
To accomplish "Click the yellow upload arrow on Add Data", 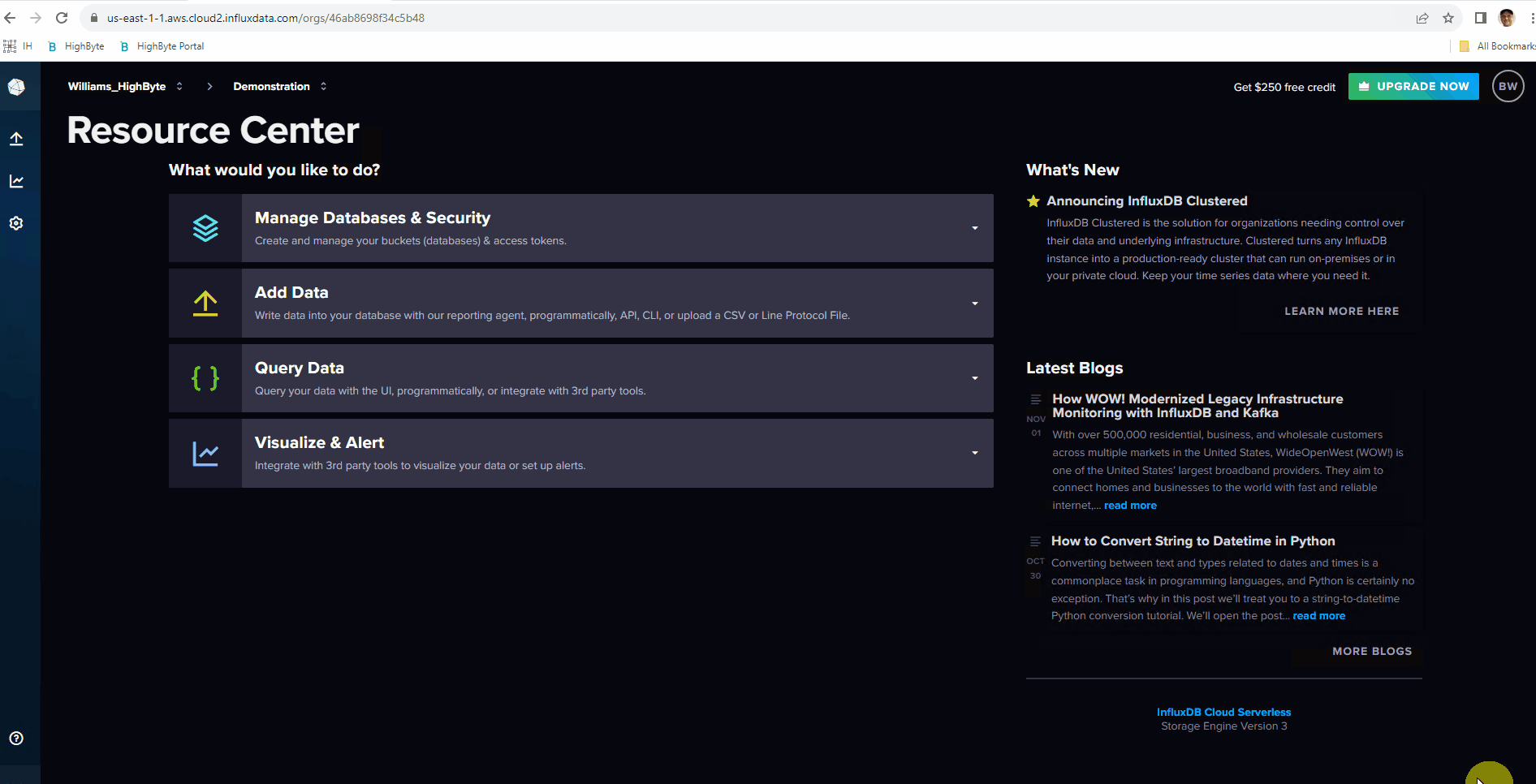I will [x=205, y=303].
